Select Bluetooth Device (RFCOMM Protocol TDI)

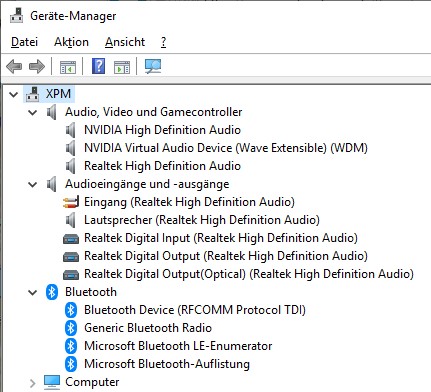(195, 310)
